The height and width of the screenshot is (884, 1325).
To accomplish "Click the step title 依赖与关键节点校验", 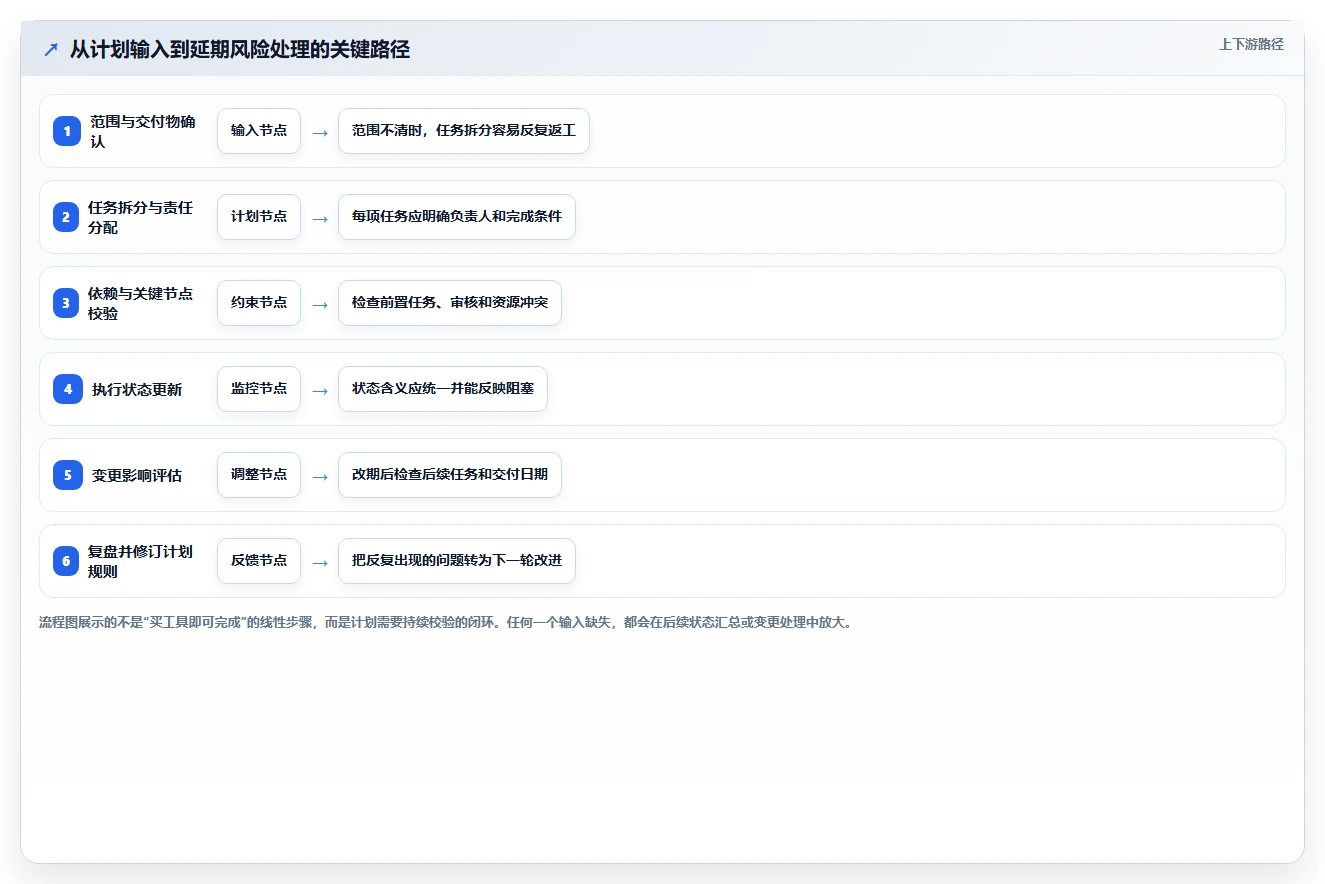I will [141, 303].
